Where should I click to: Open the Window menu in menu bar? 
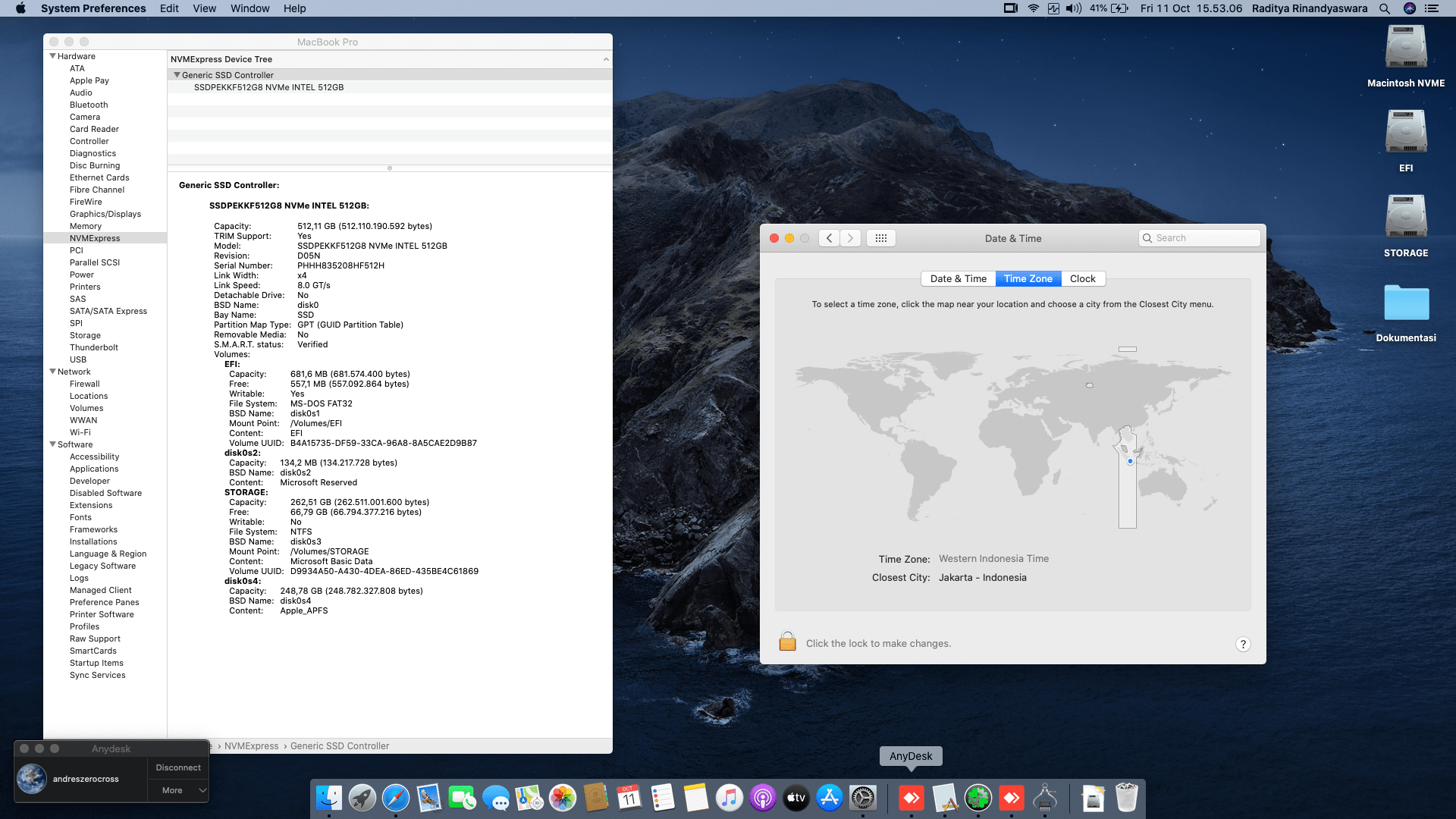(249, 8)
